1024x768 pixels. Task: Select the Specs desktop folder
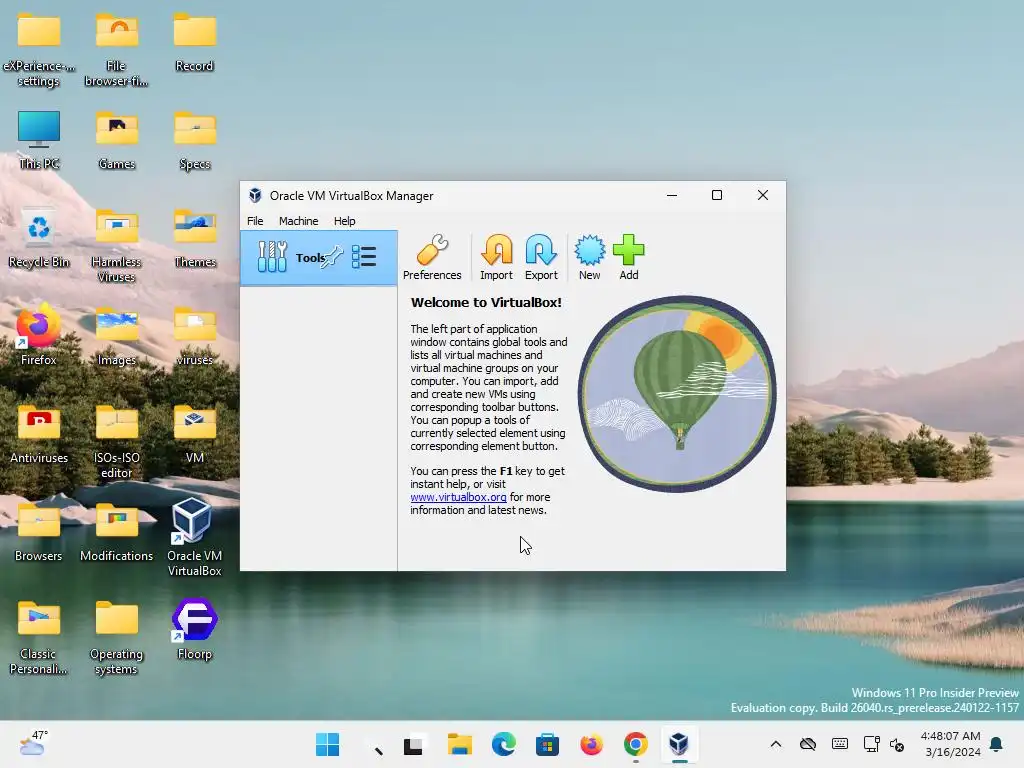pyautogui.click(x=195, y=141)
